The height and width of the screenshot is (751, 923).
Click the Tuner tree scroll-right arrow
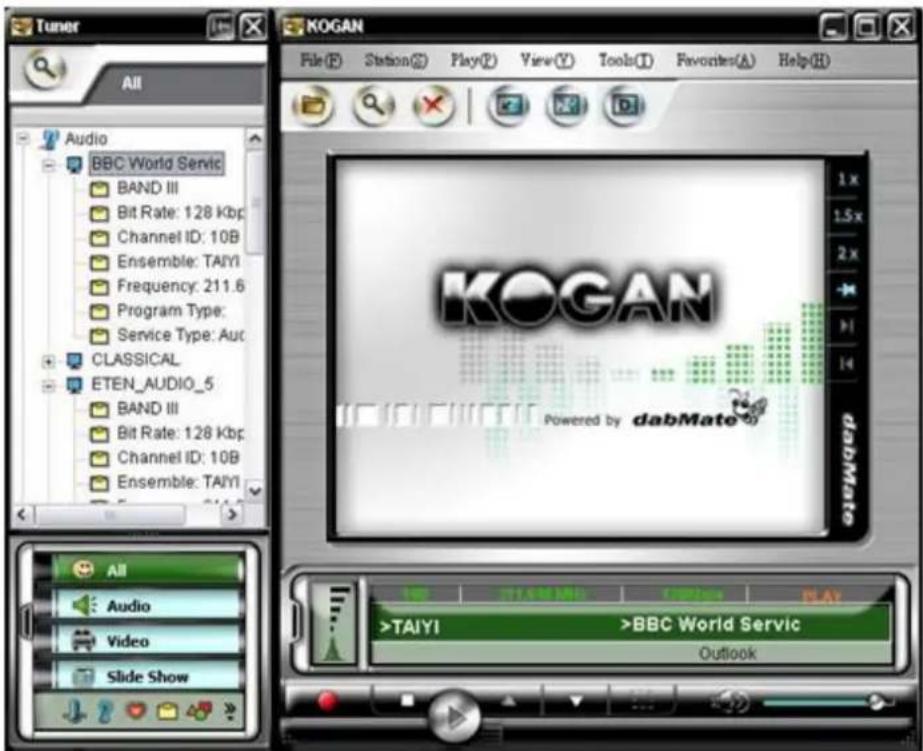point(232,514)
